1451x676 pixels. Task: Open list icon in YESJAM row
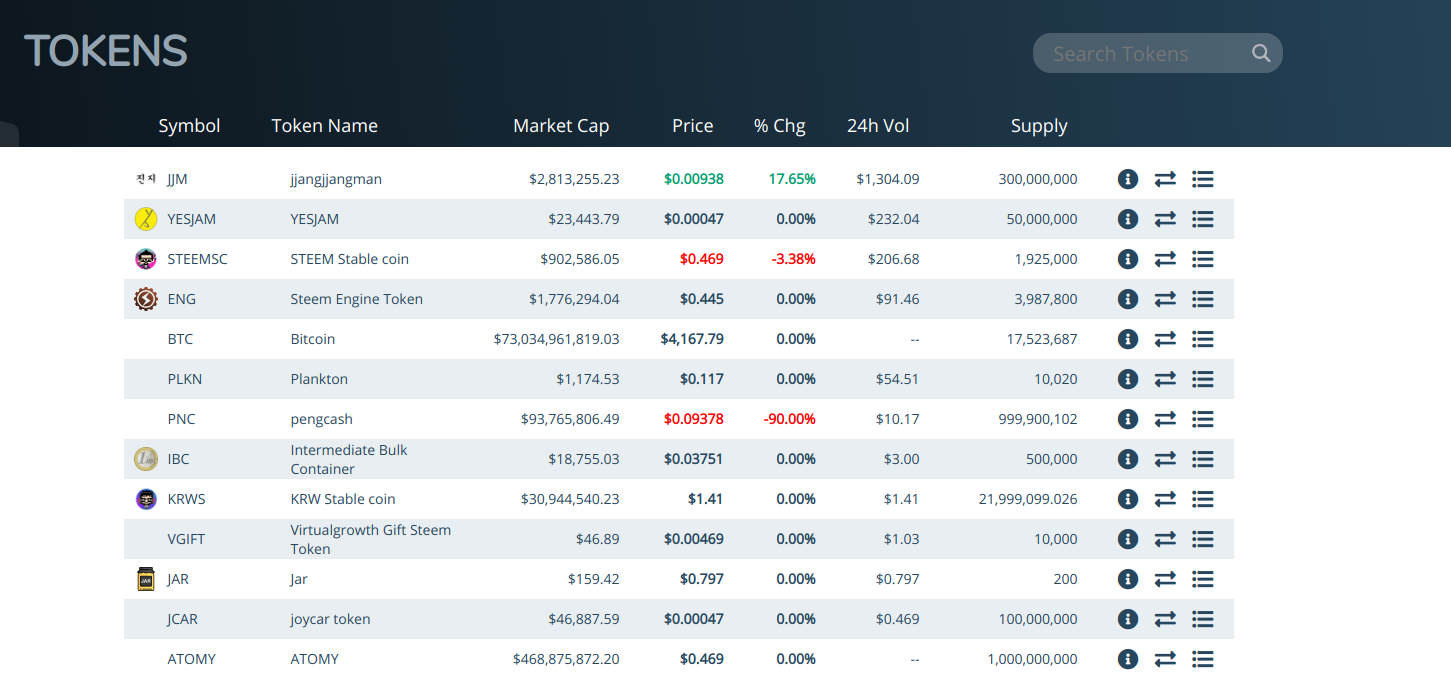1203,219
